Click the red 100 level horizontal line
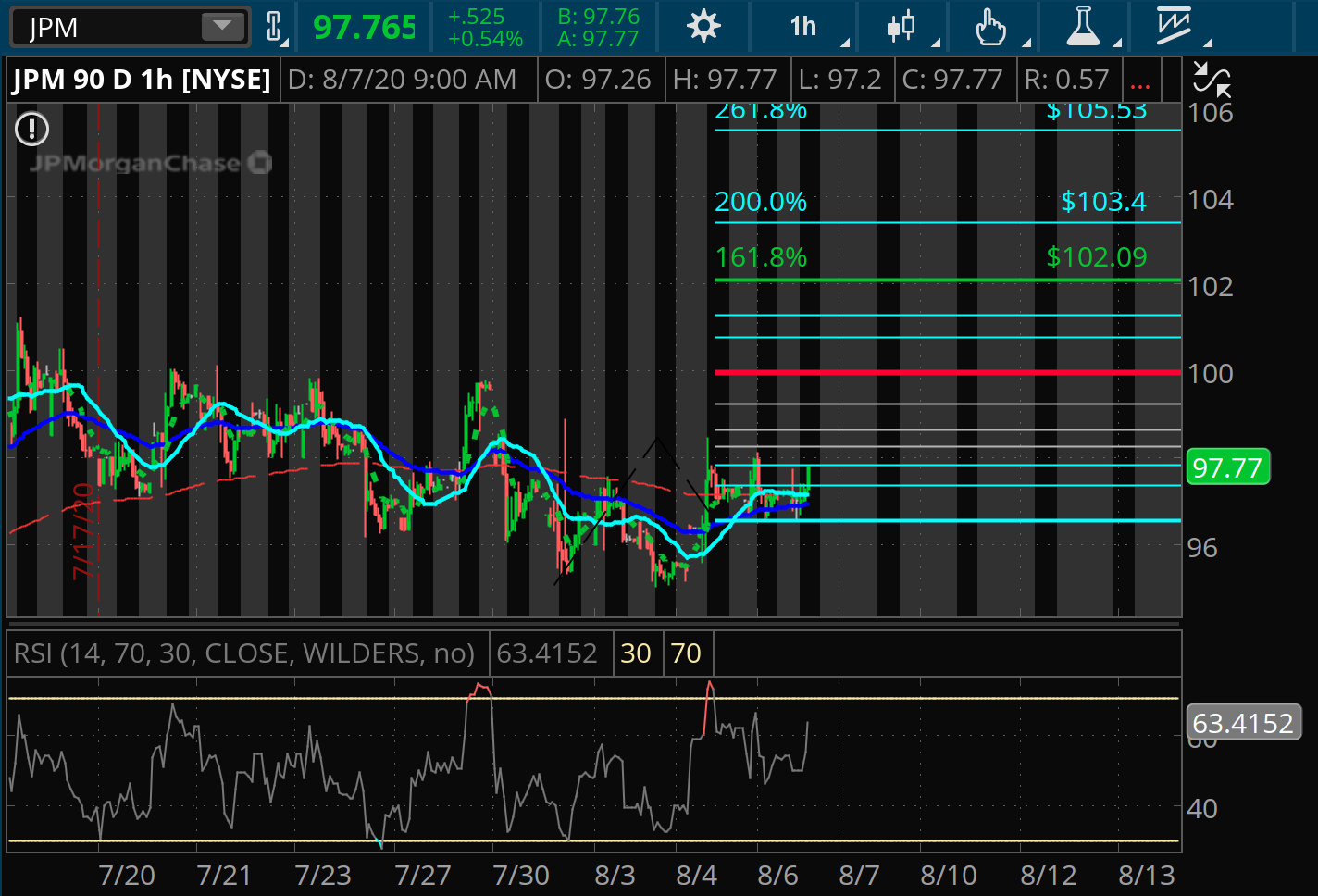 948,372
